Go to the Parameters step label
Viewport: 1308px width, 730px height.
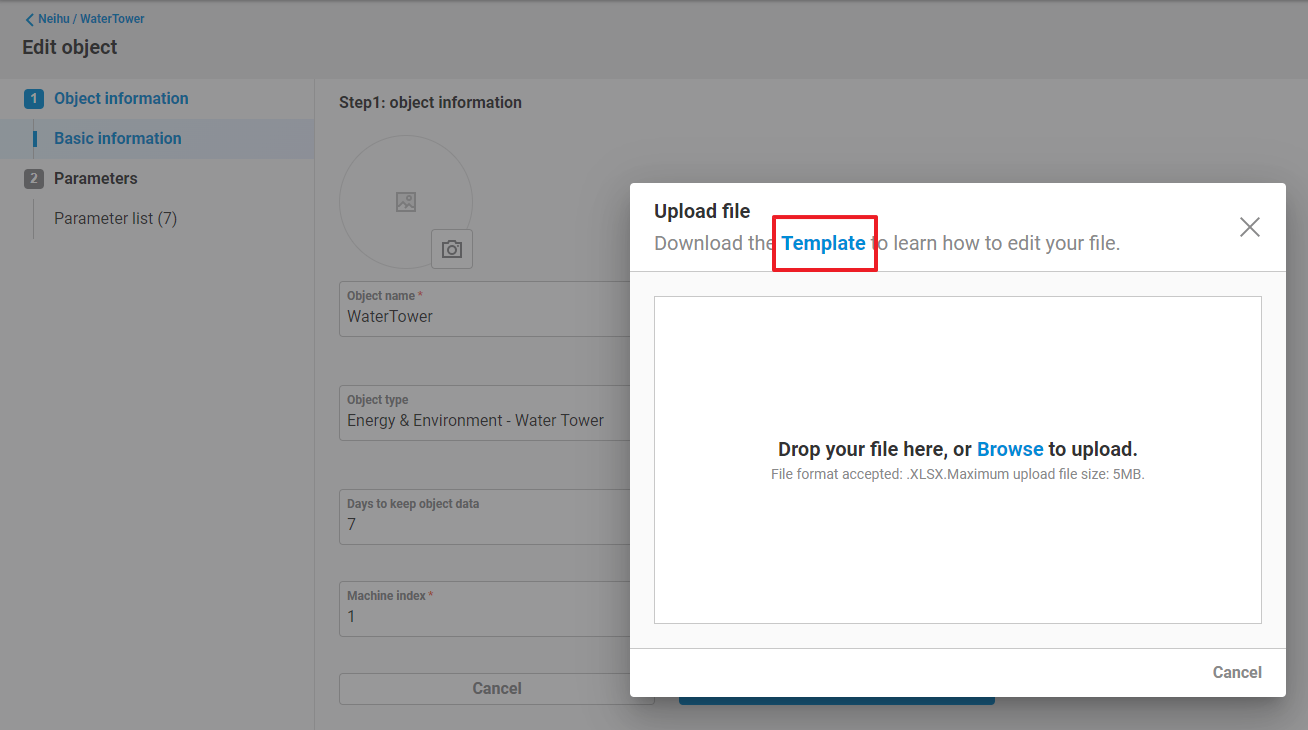pos(96,179)
